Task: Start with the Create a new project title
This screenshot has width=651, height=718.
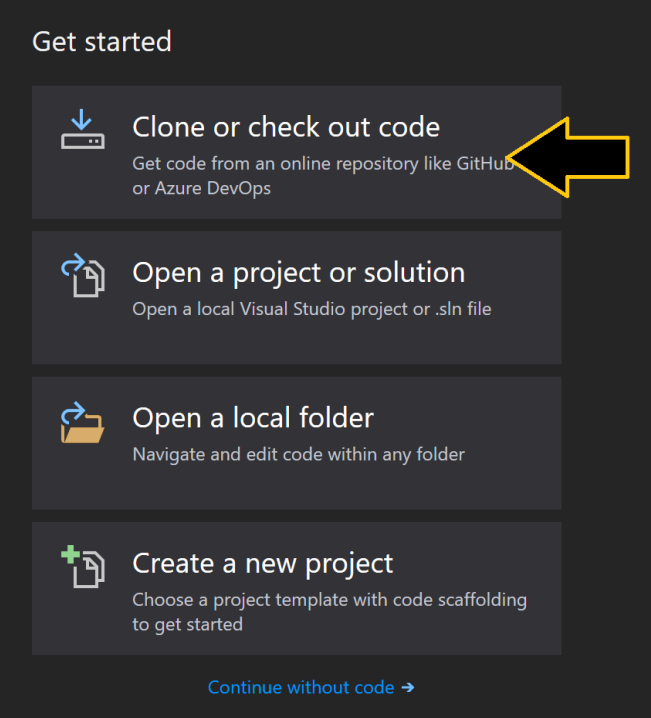Action: click(263, 563)
